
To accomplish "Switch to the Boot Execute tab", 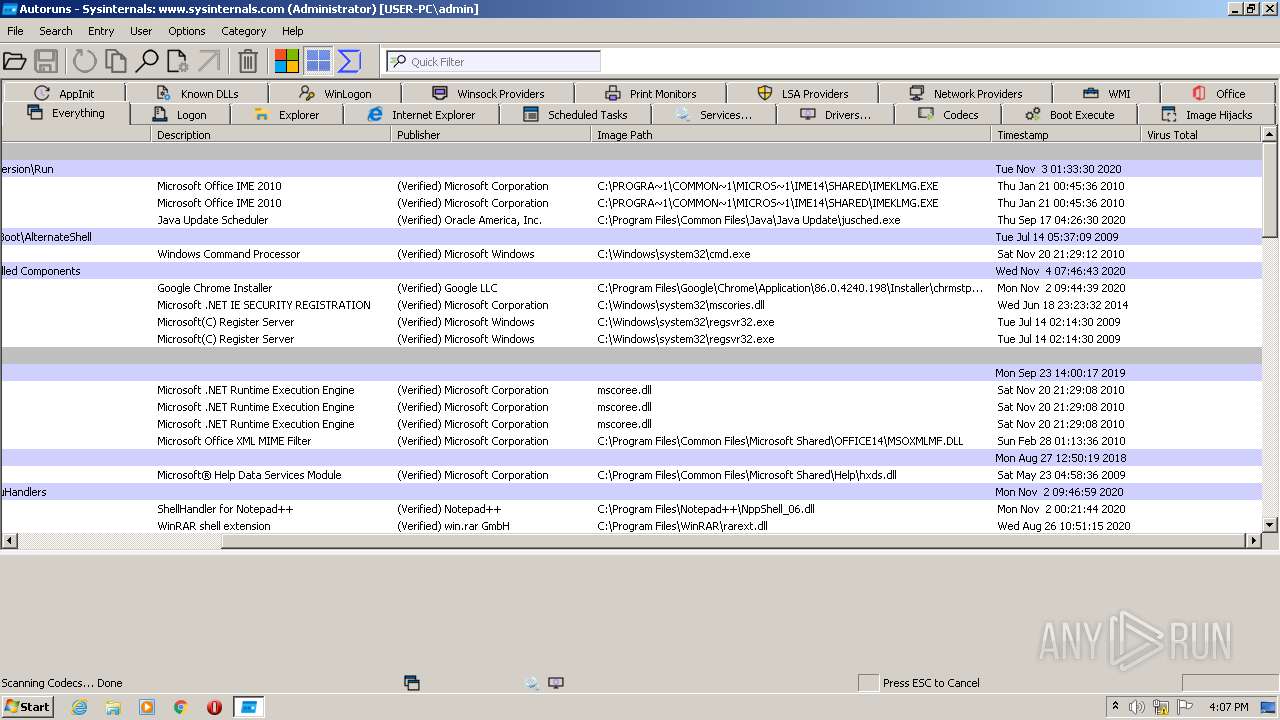I will click(1069, 115).
